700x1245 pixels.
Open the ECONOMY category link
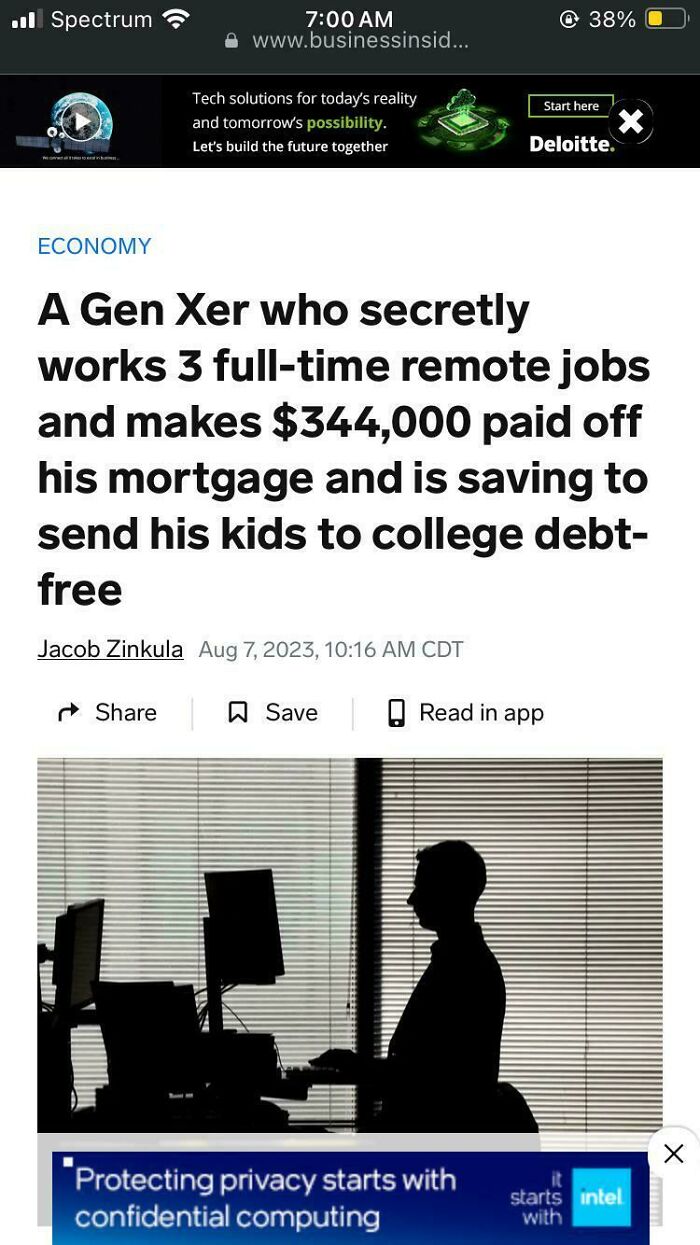pos(94,246)
